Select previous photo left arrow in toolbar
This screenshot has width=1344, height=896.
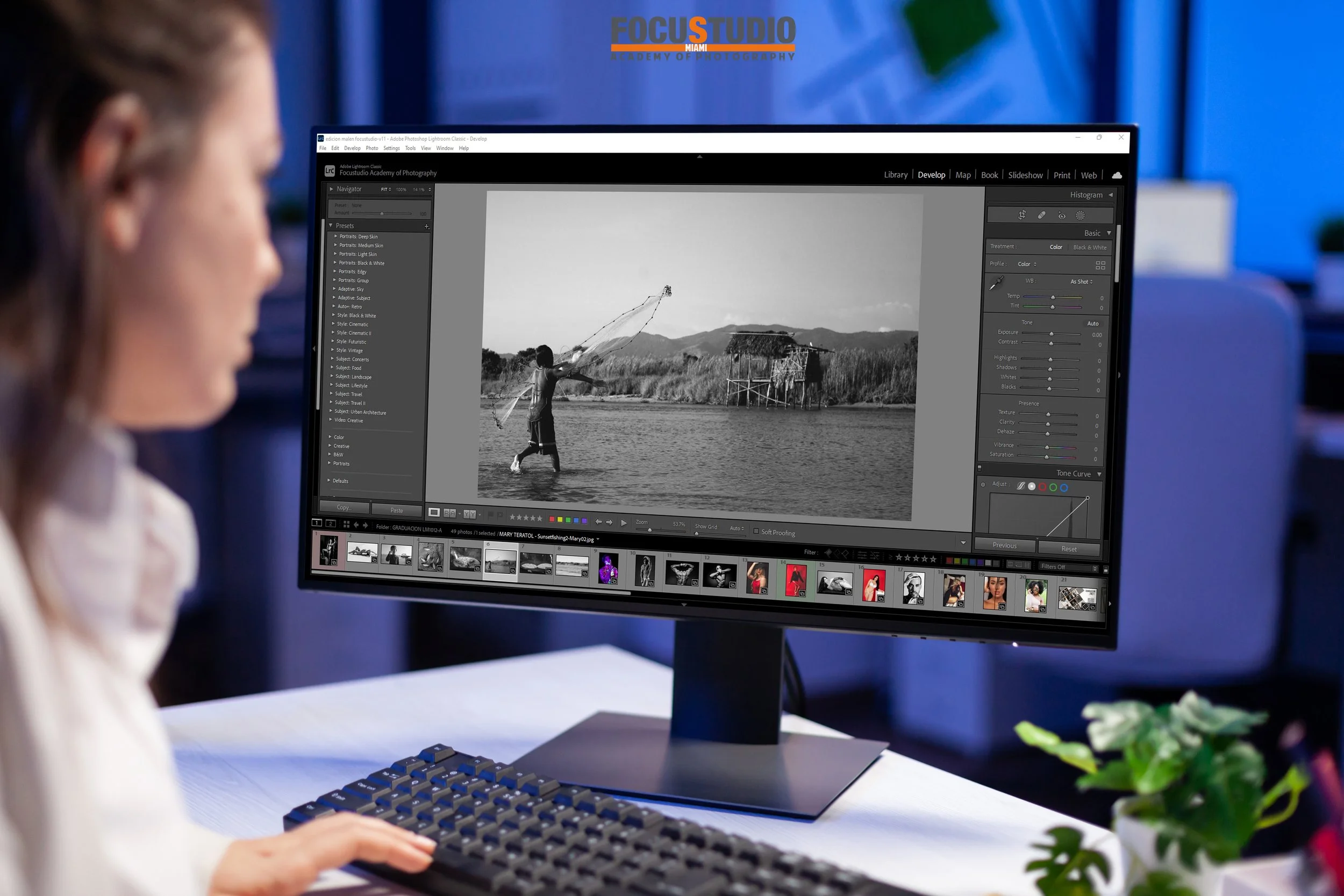click(598, 521)
